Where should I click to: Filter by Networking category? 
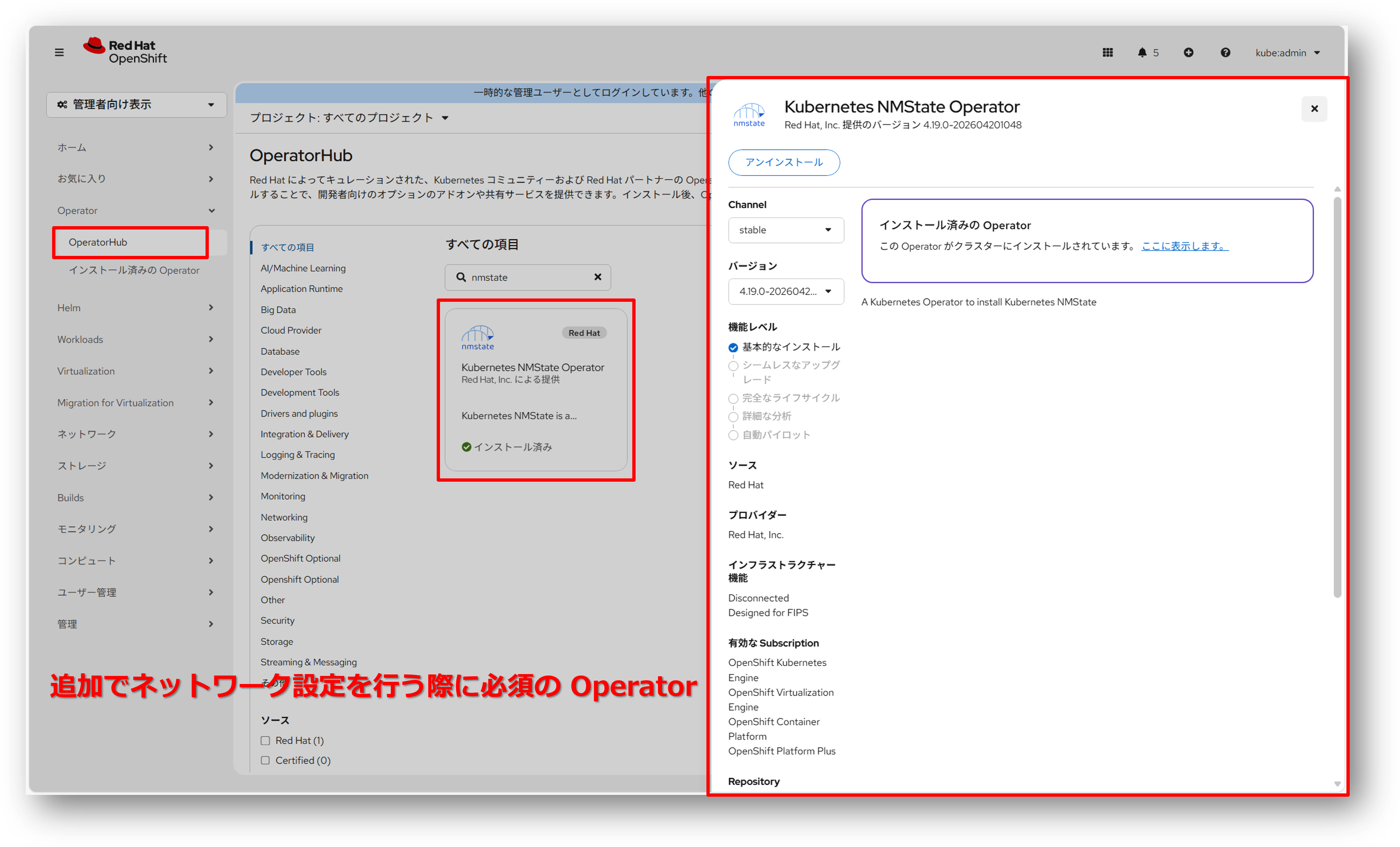pyautogui.click(x=284, y=517)
